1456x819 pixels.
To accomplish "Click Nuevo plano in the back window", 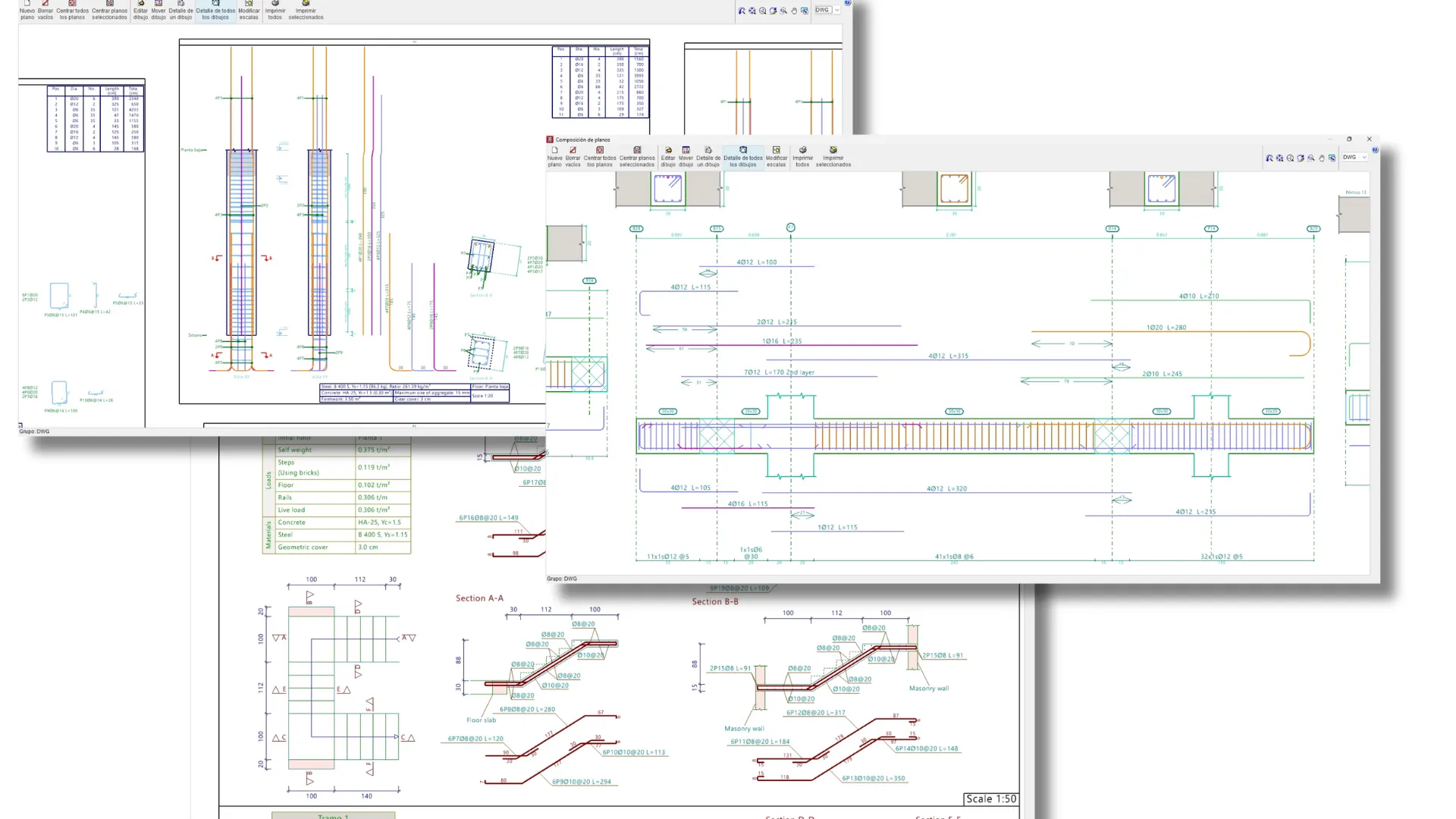I will pos(27,10).
